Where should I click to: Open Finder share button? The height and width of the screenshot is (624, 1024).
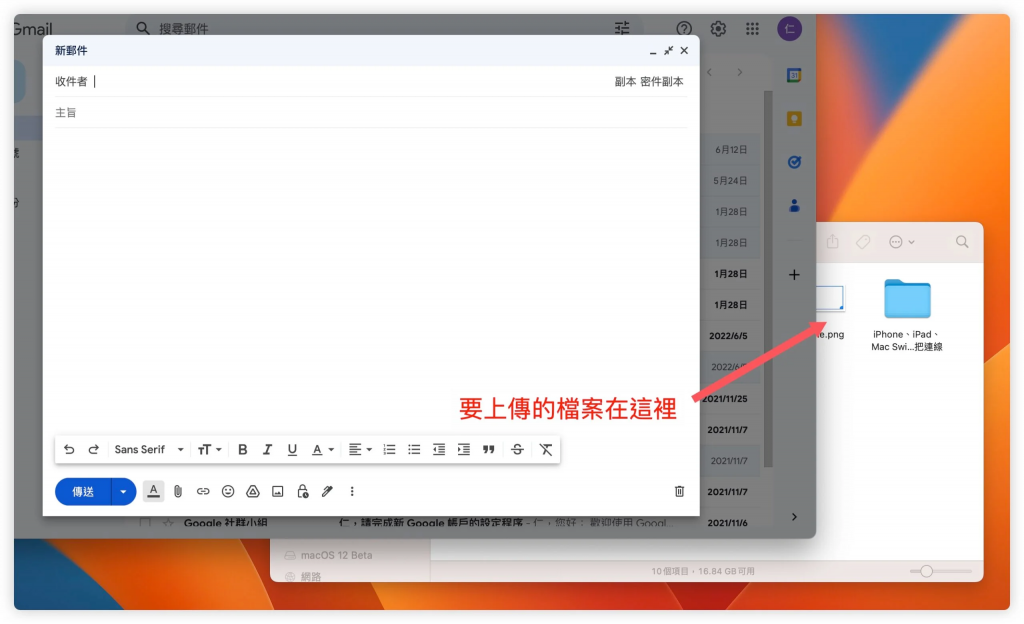[832, 242]
